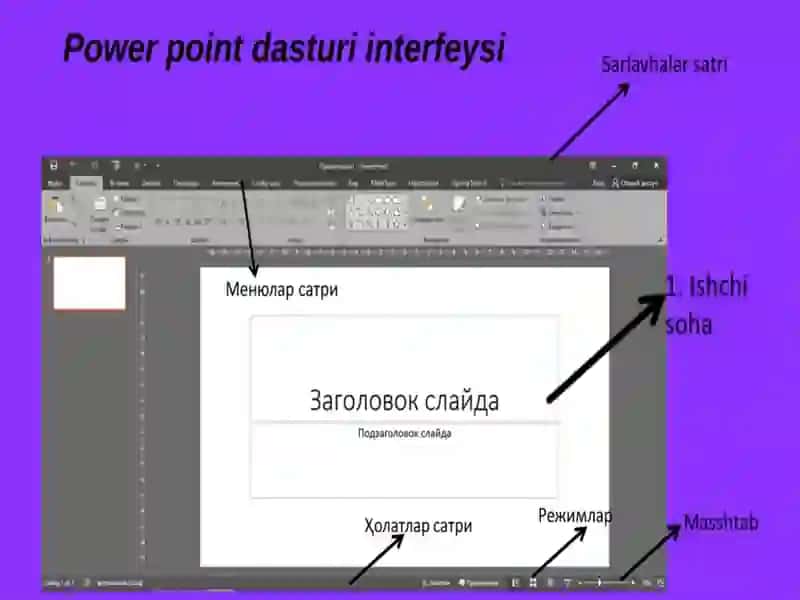Screen dimensions: 800x600
Task: Switch to the Главная ribbon tab
Action: coord(86,183)
